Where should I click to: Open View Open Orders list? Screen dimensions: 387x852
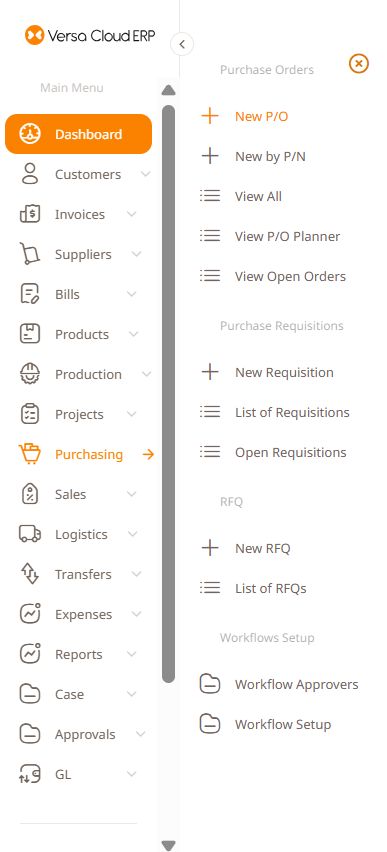pyautogui.click(x=290, y=276)
